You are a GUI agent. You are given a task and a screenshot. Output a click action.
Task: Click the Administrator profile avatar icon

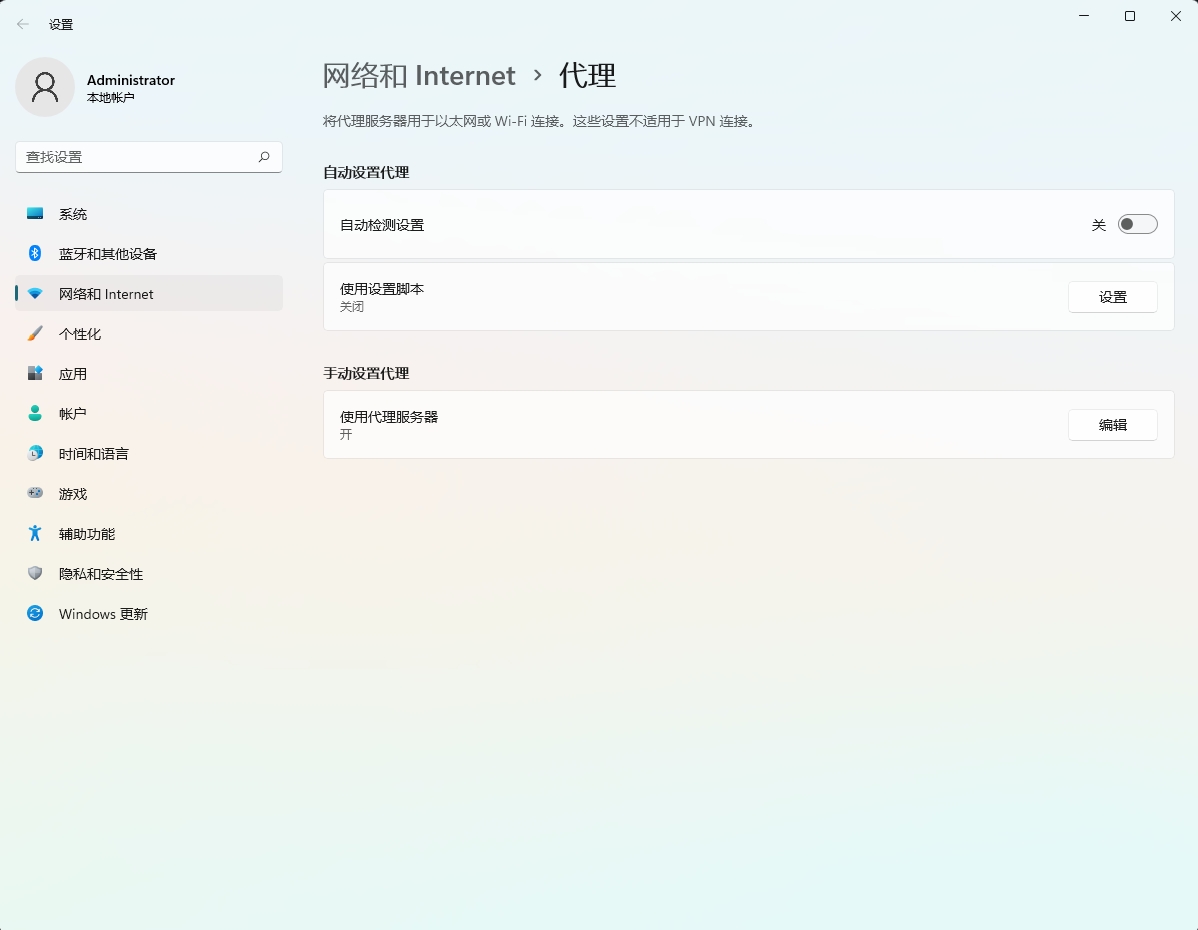pos(45,87)
